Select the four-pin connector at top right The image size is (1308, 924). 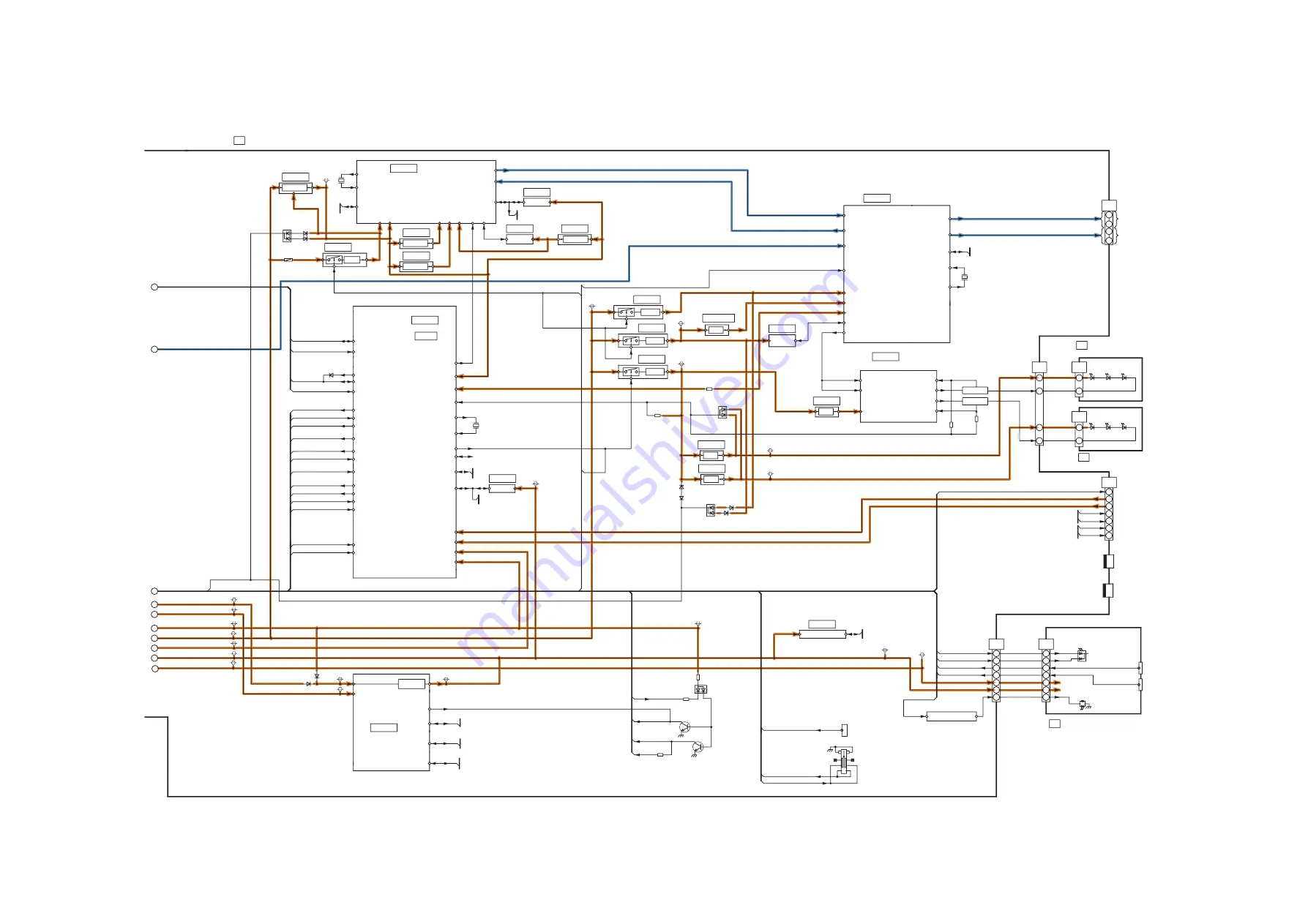[1109, 228]
